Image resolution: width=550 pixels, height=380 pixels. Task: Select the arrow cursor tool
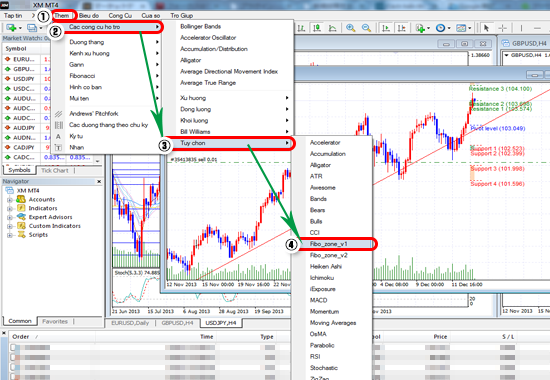pyautogui.click(x=487, y=28)
